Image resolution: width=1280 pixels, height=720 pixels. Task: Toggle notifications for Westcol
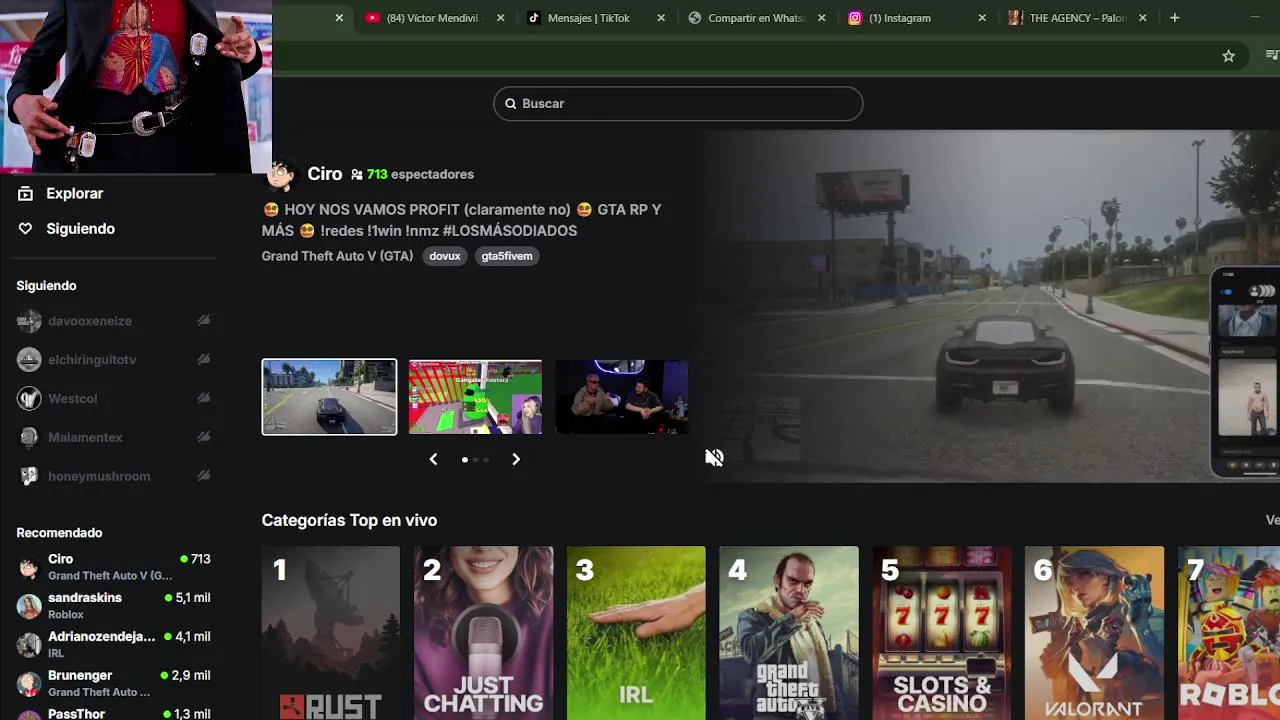[203, 398]
